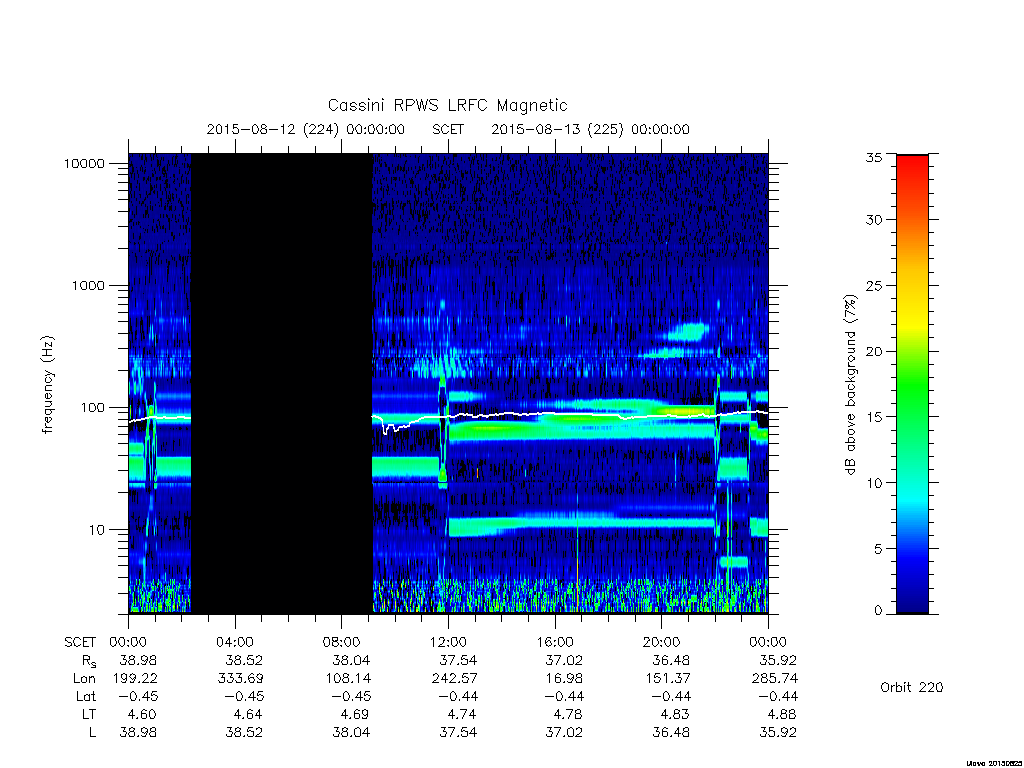1024x768 pixels.
Task: Click the Rs row label
Action: pyautogui.click(x=89, y=661)
